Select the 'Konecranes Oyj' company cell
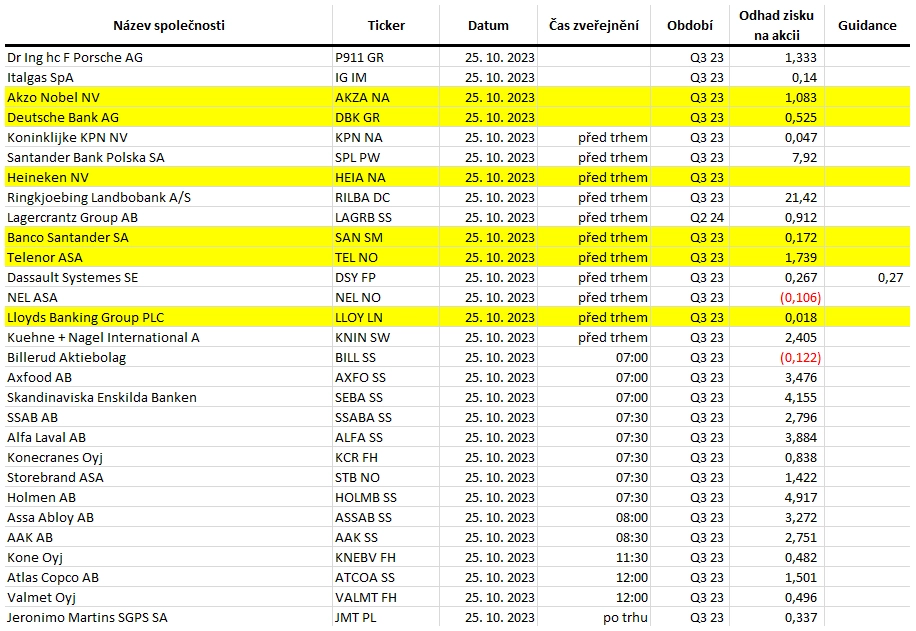 (169, 457)
